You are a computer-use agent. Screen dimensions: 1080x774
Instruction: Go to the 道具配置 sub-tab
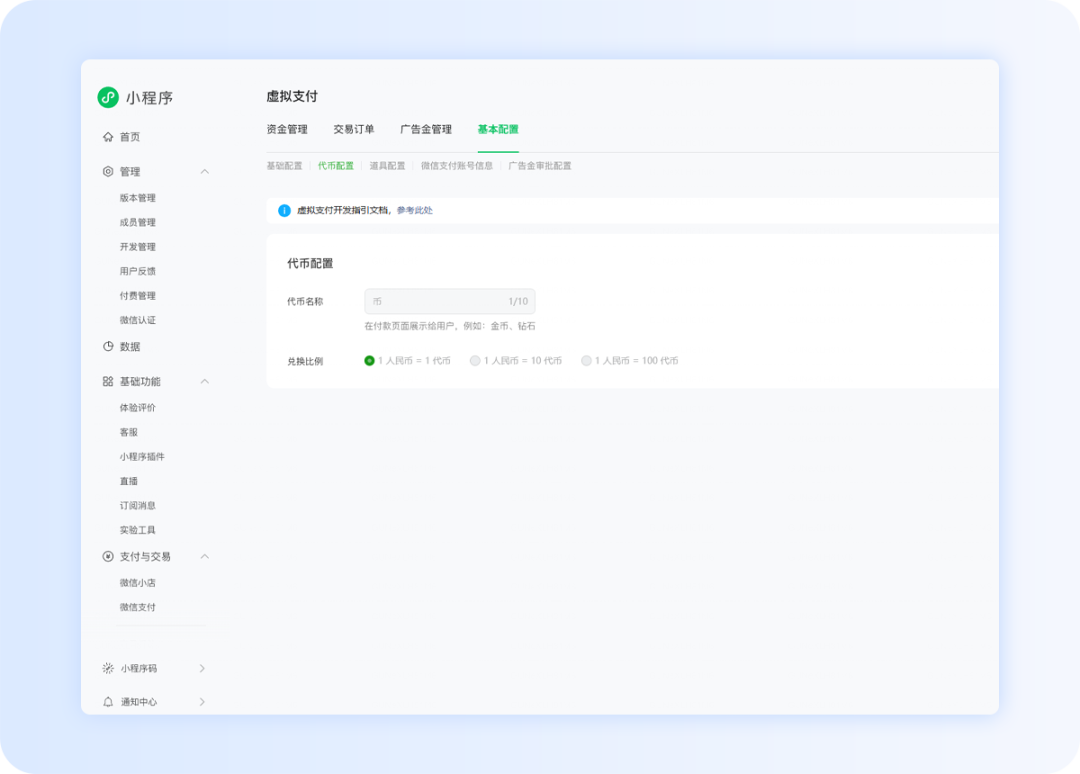point(387,166)
